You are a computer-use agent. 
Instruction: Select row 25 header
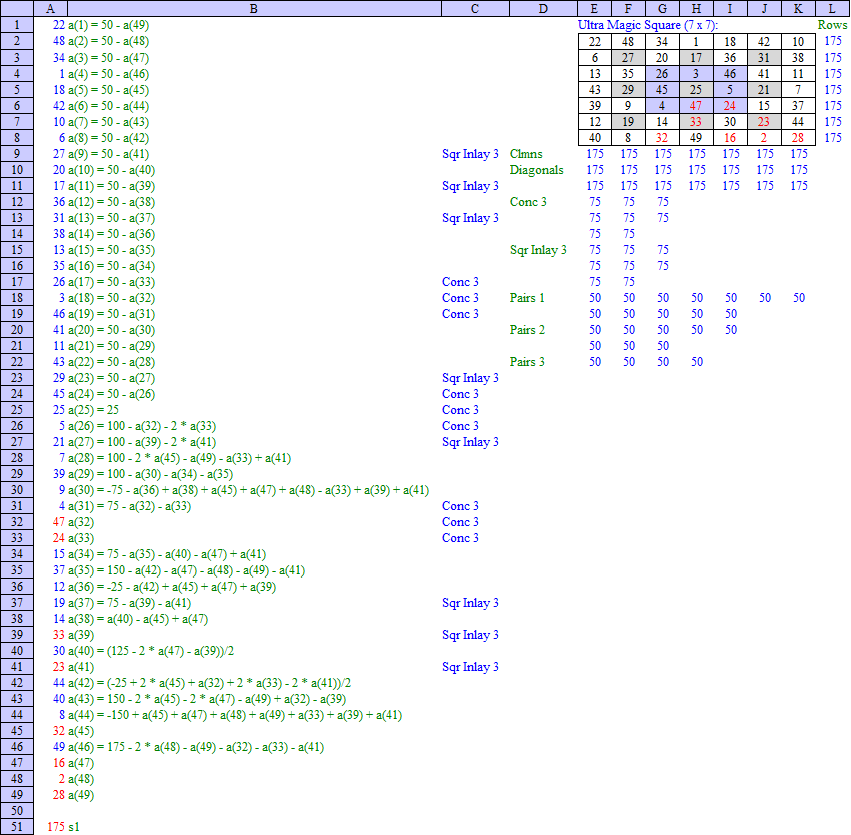pos(17,410)
